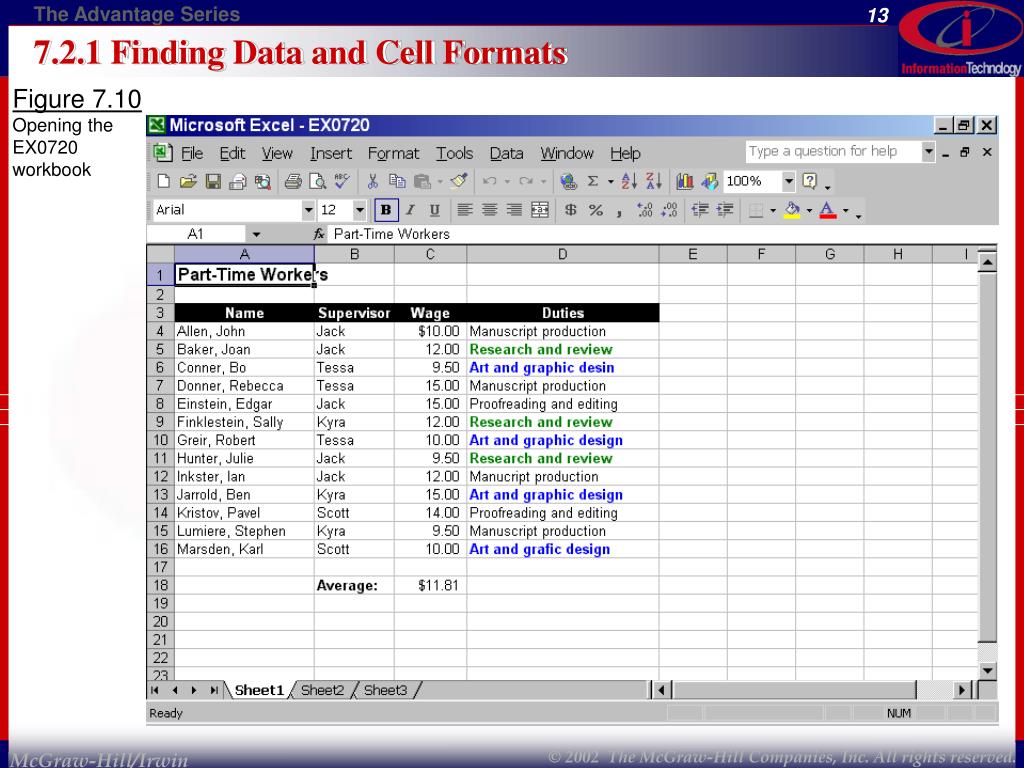Paste from the clipboard
Image resolution: width=1024 pixels, height=768 pixels.
click(x=422, y=182)
